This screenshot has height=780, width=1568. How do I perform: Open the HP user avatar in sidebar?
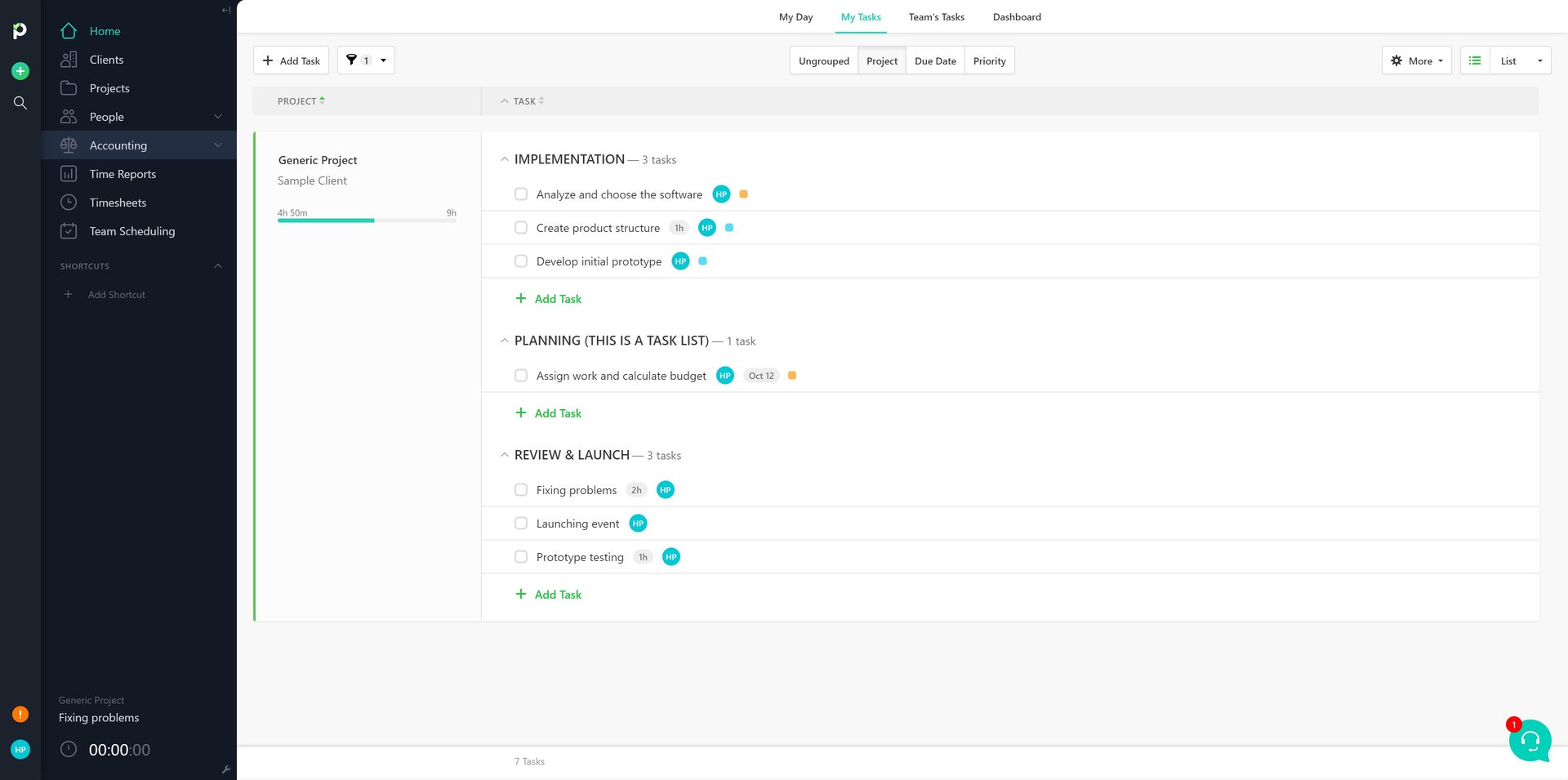[20, 750]
